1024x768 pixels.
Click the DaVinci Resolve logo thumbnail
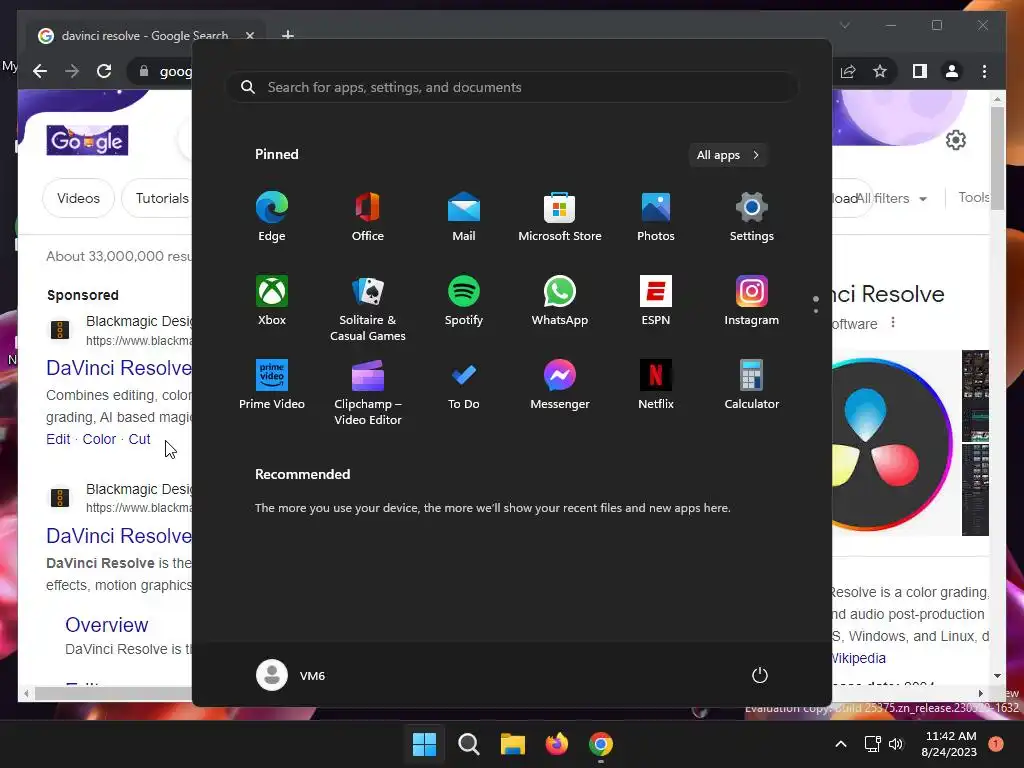coord(891,443)
